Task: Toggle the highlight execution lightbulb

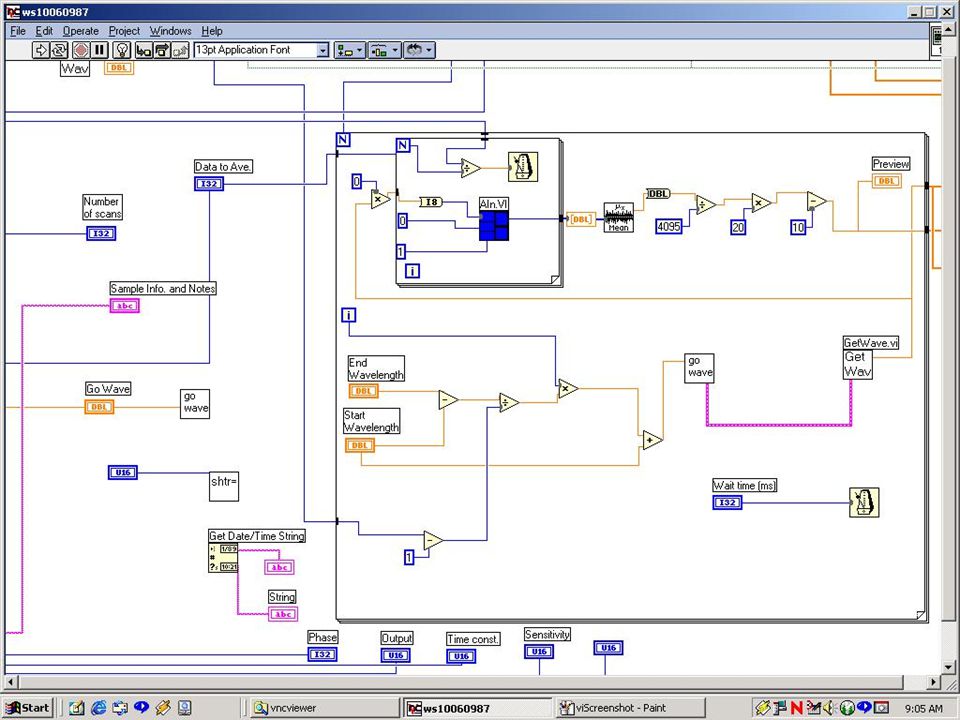Action: pyautogui.click(x=122, y=50)
